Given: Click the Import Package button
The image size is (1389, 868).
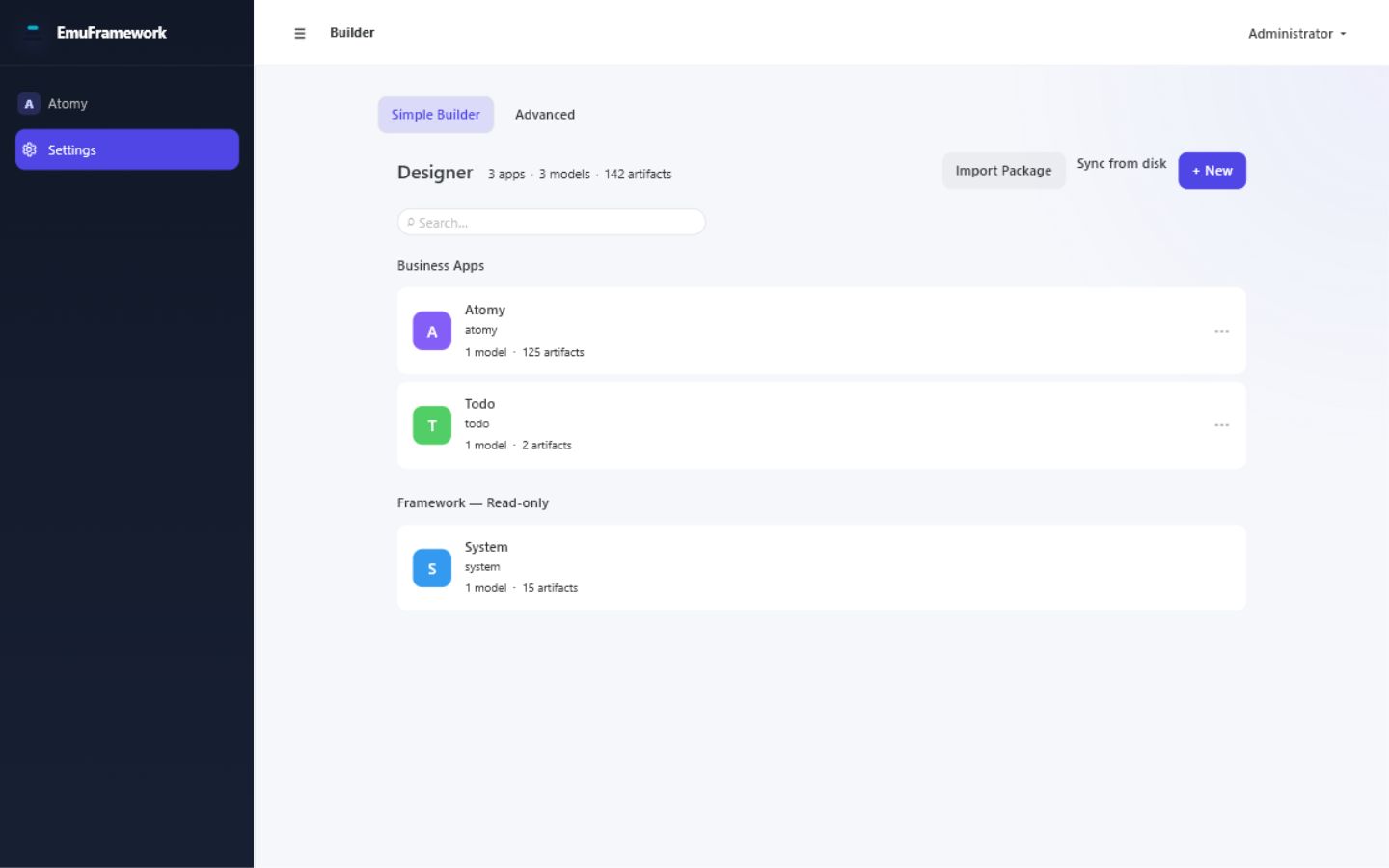Looking at the screenshot, I should coord(1003,171).
